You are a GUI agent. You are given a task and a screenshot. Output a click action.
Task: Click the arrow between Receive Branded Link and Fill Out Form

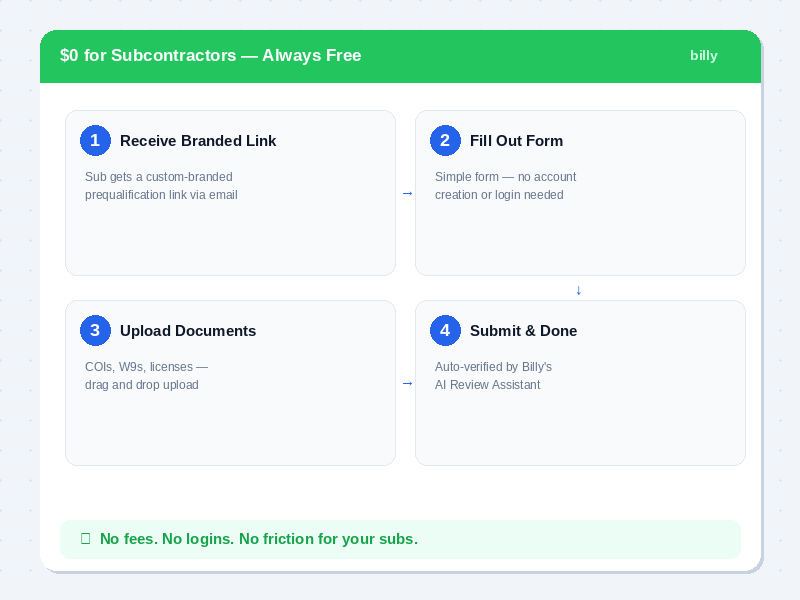pos(406,192)
